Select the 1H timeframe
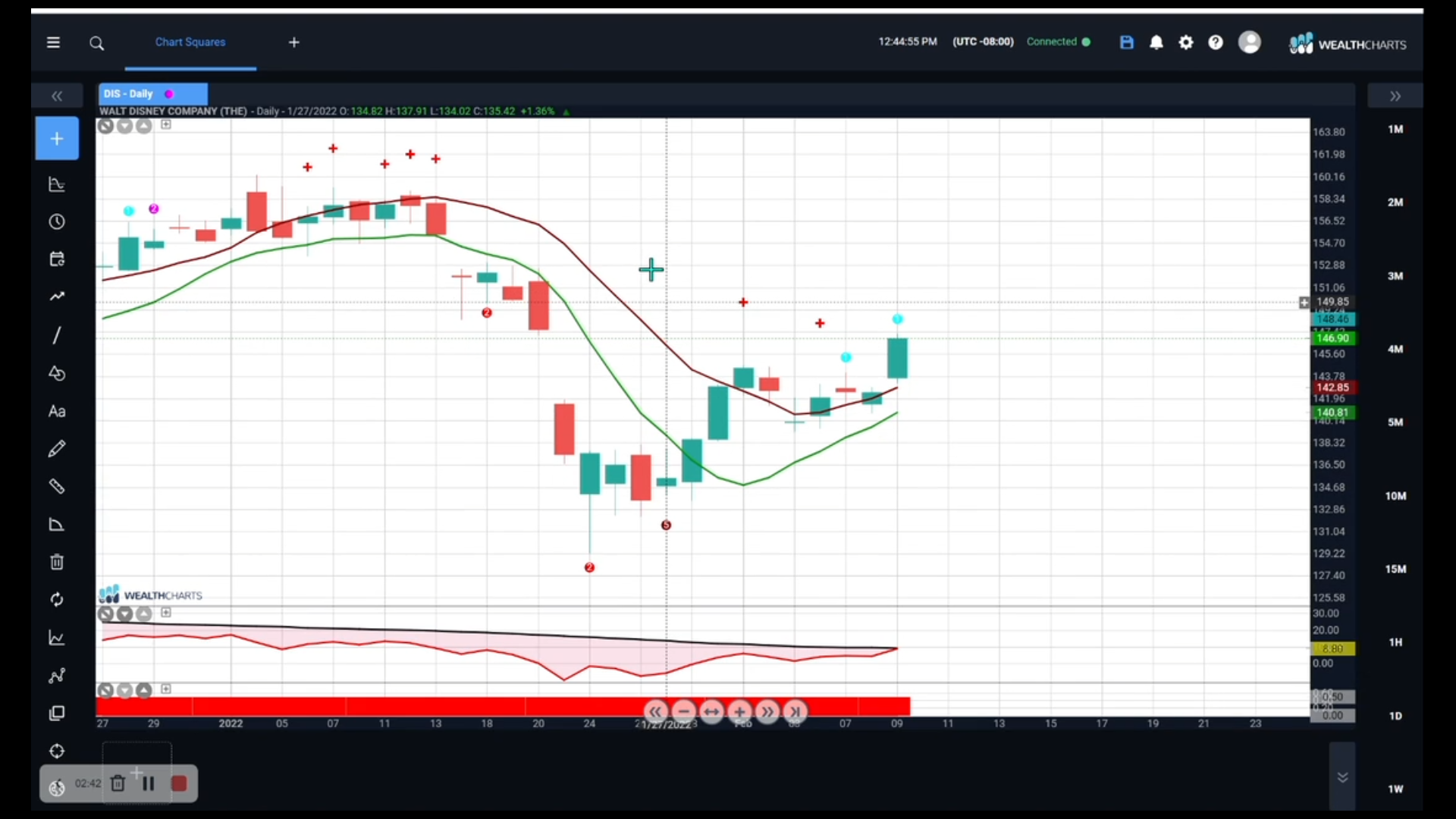 pyautogui.click(x=1395, y=642)
